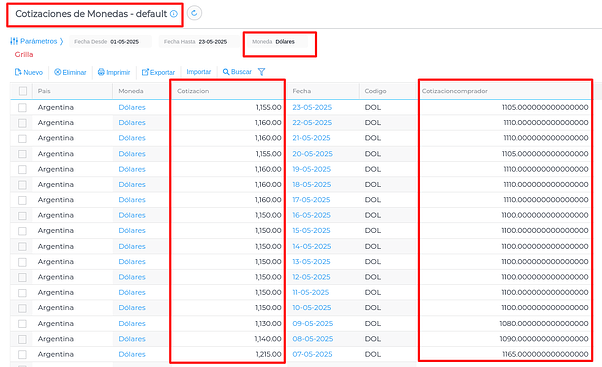Expand the Parámetros panel
Image resolution: width=602 pixels, height=367 pixels.
pos(36,41)
